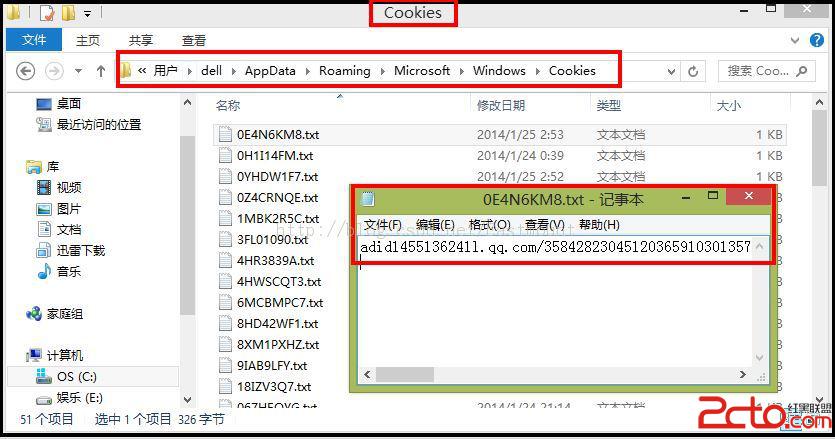Switch to the 查看 ribbon tab
835x439 pixels.
coord(193,40)
